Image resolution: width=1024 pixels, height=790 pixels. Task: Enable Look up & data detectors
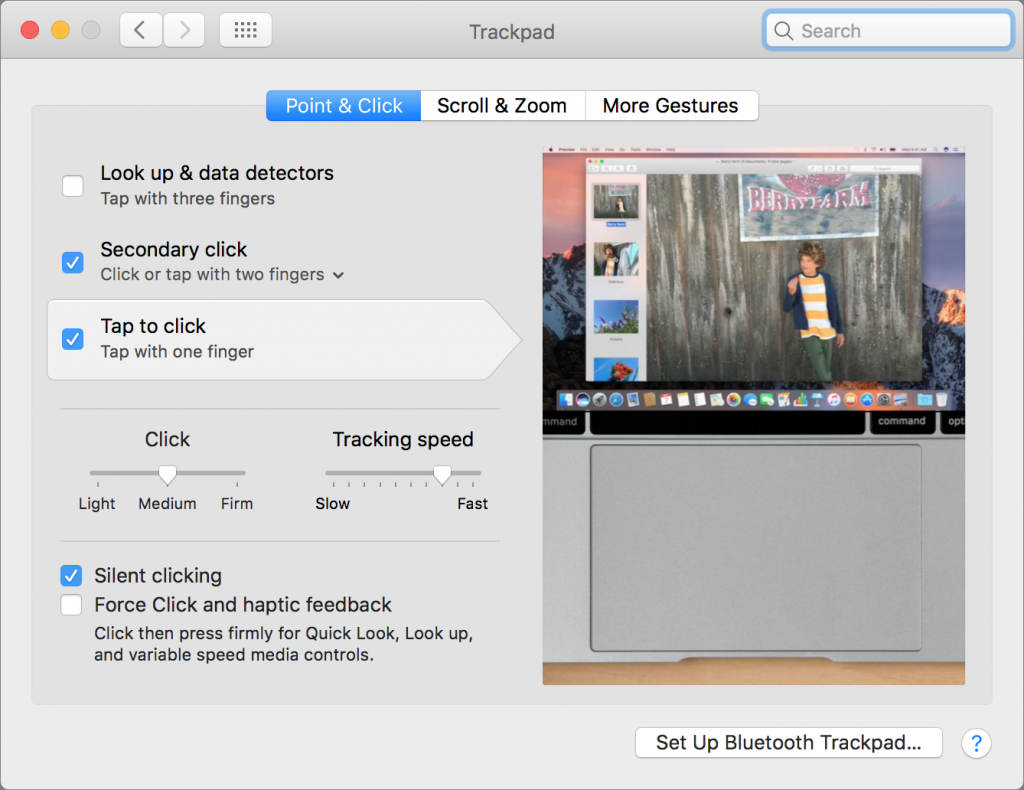[x=72, y=186]
